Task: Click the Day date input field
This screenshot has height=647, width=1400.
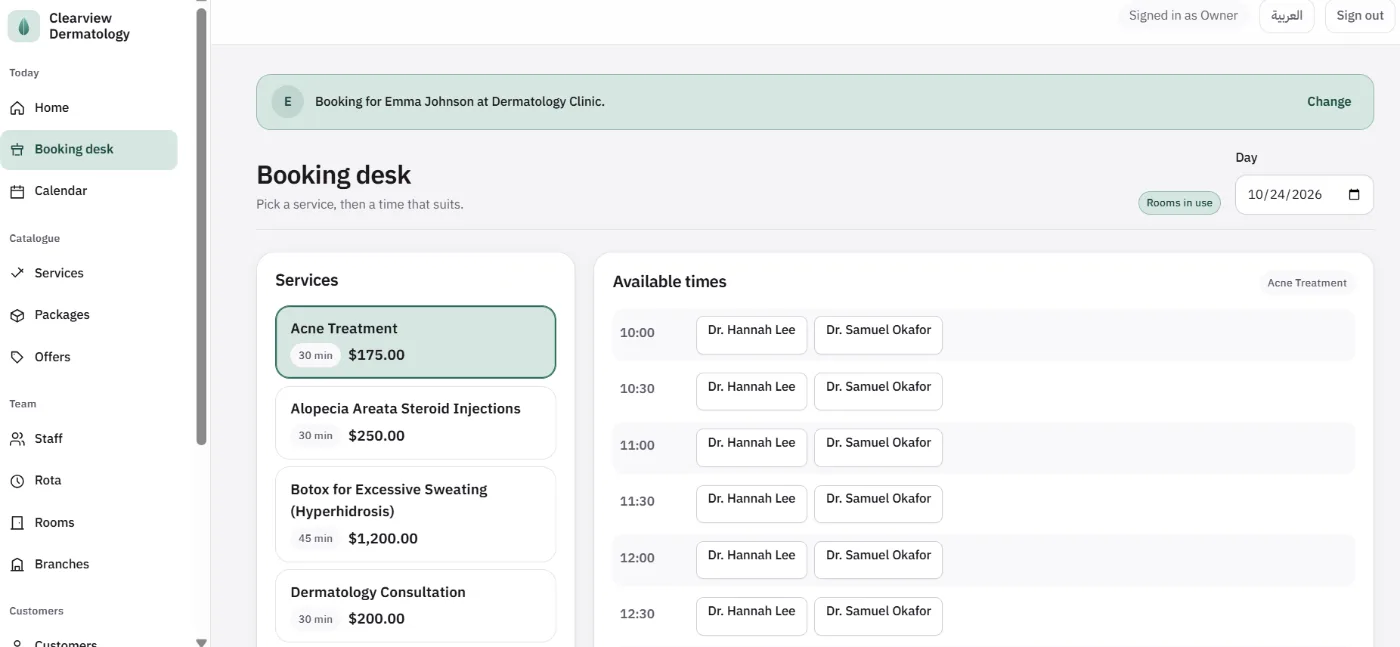Action: pyautogui.click(x=1304, y=195)
